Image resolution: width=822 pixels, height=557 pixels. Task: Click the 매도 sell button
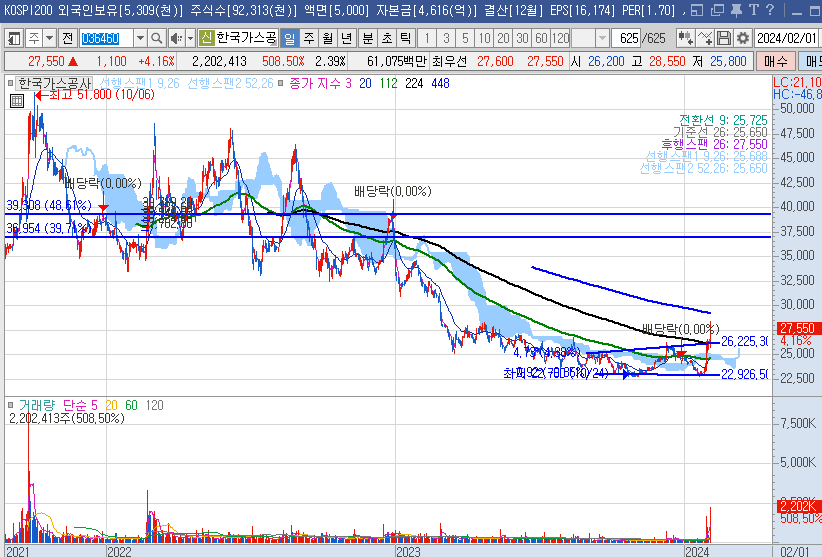810,61
